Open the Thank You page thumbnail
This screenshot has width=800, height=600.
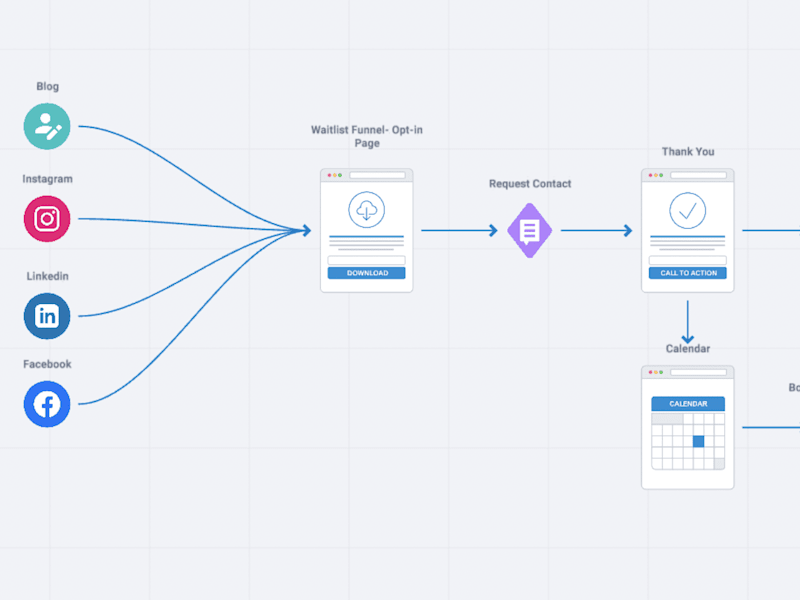(687, 231)
